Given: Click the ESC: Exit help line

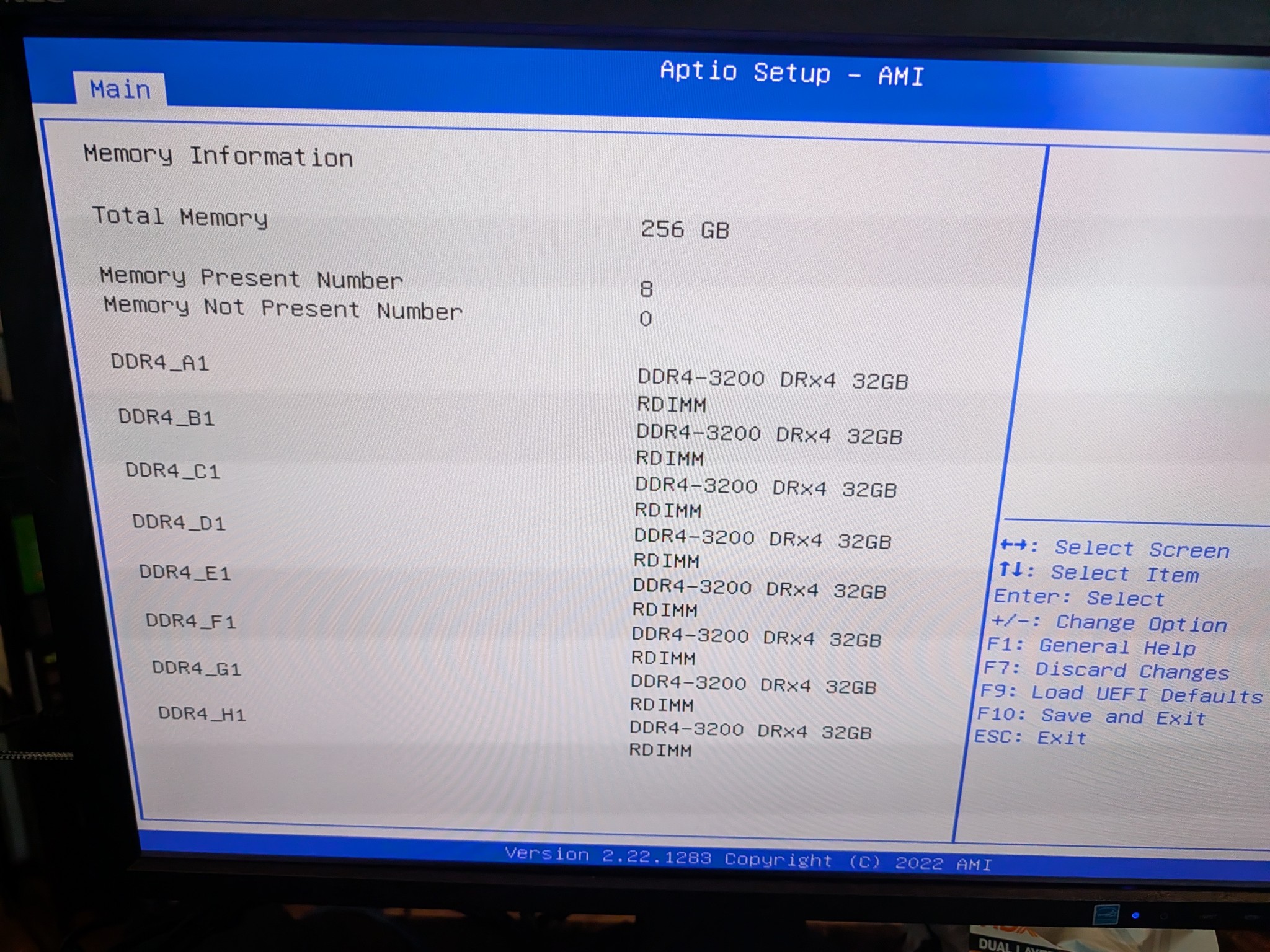Looking at the screenshot, I should 1030,737.
